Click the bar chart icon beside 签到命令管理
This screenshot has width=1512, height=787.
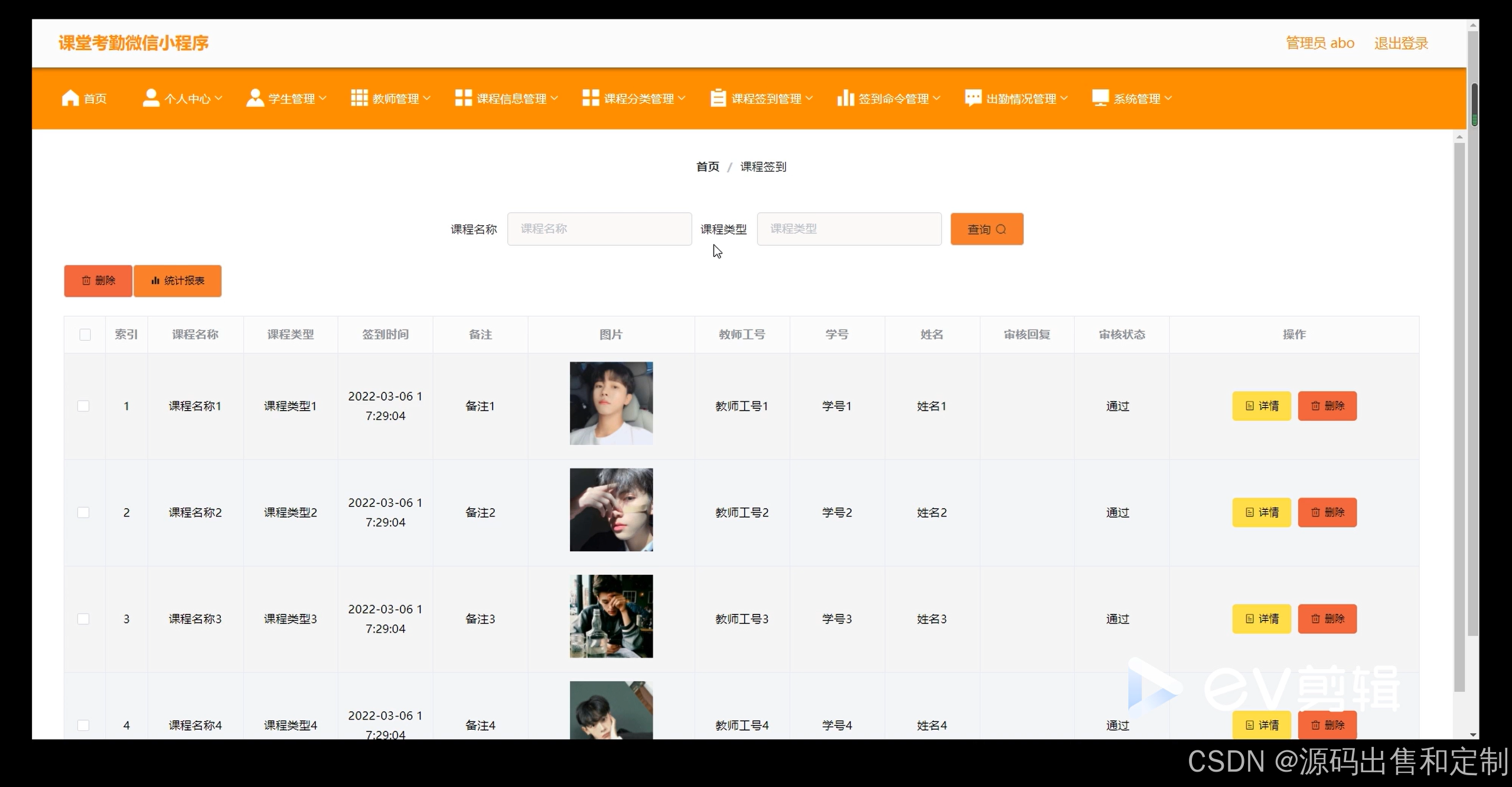(845, 98)
